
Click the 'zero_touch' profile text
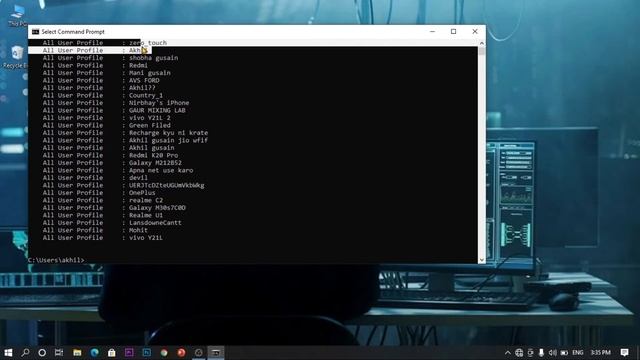[x=148, y=42]
